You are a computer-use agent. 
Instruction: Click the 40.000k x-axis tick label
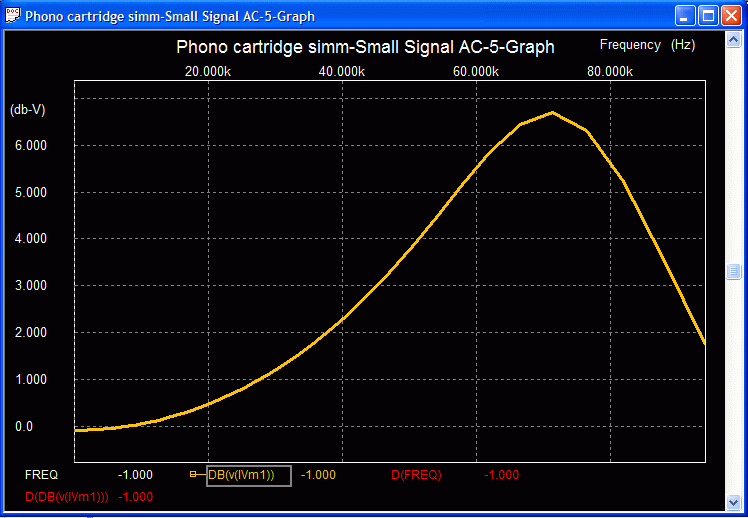[x=341, y=72]
